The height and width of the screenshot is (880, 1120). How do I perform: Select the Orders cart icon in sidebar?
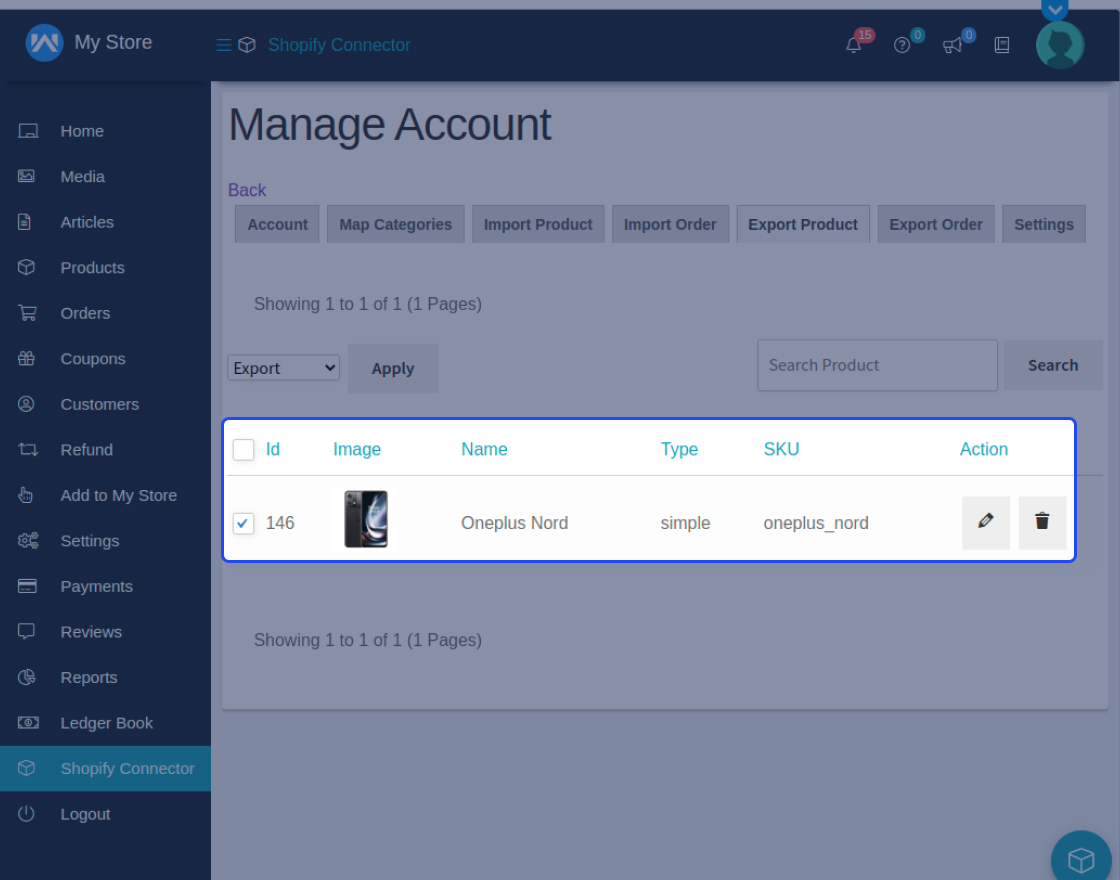(28, 313)
